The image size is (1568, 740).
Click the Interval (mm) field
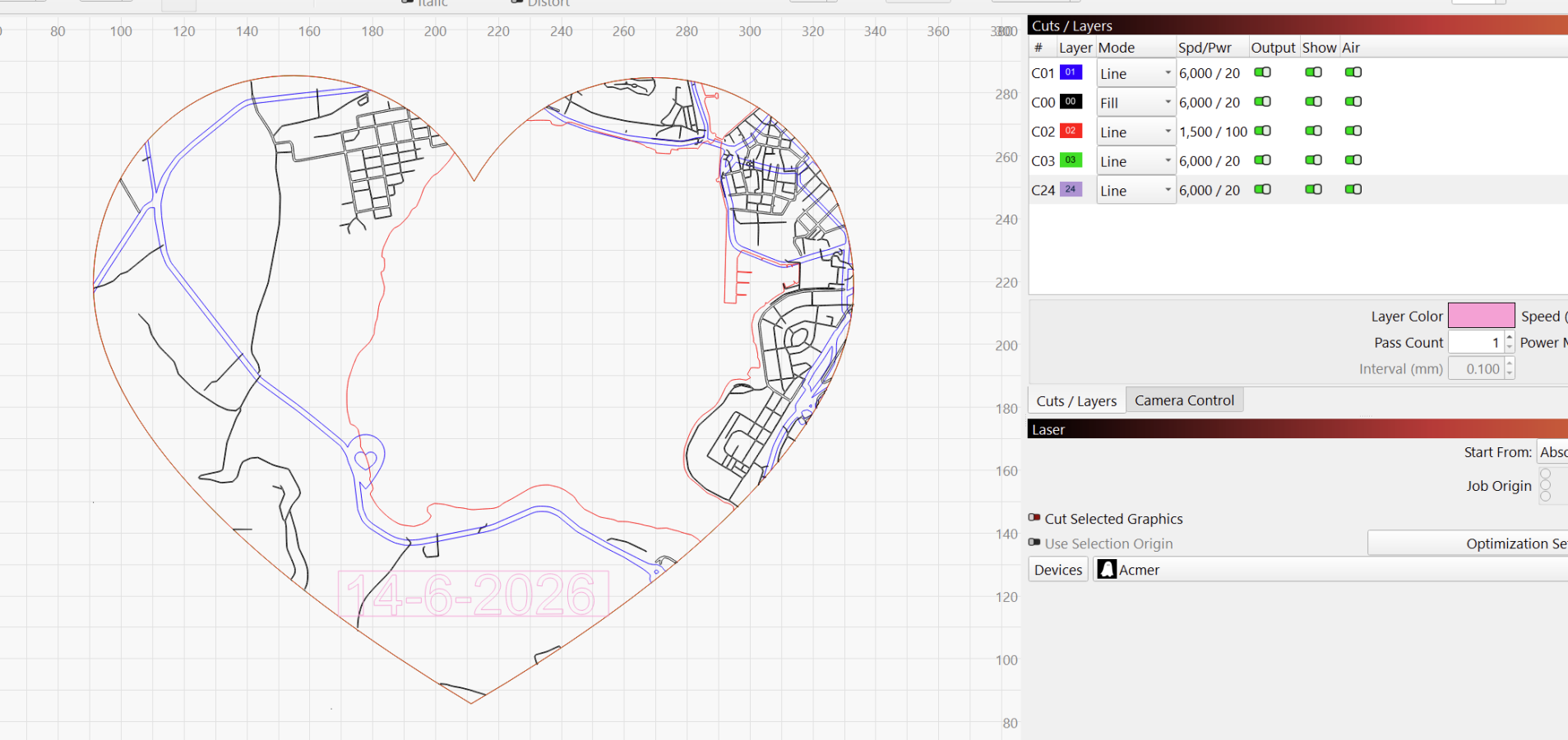[x=1476, y=368]
